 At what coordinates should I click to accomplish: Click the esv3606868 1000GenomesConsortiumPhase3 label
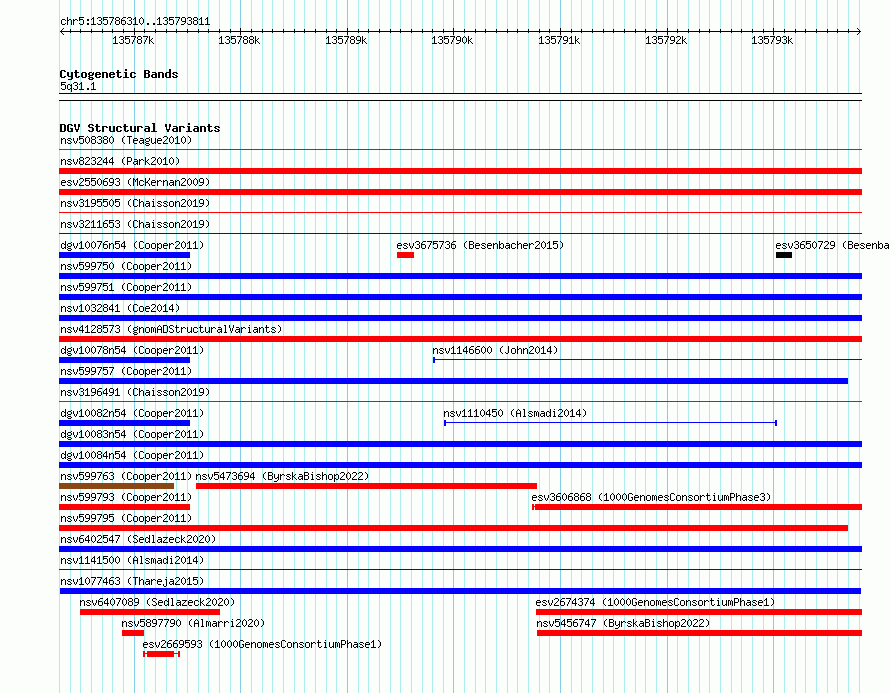pyautogui.click(x=651, y=497)
